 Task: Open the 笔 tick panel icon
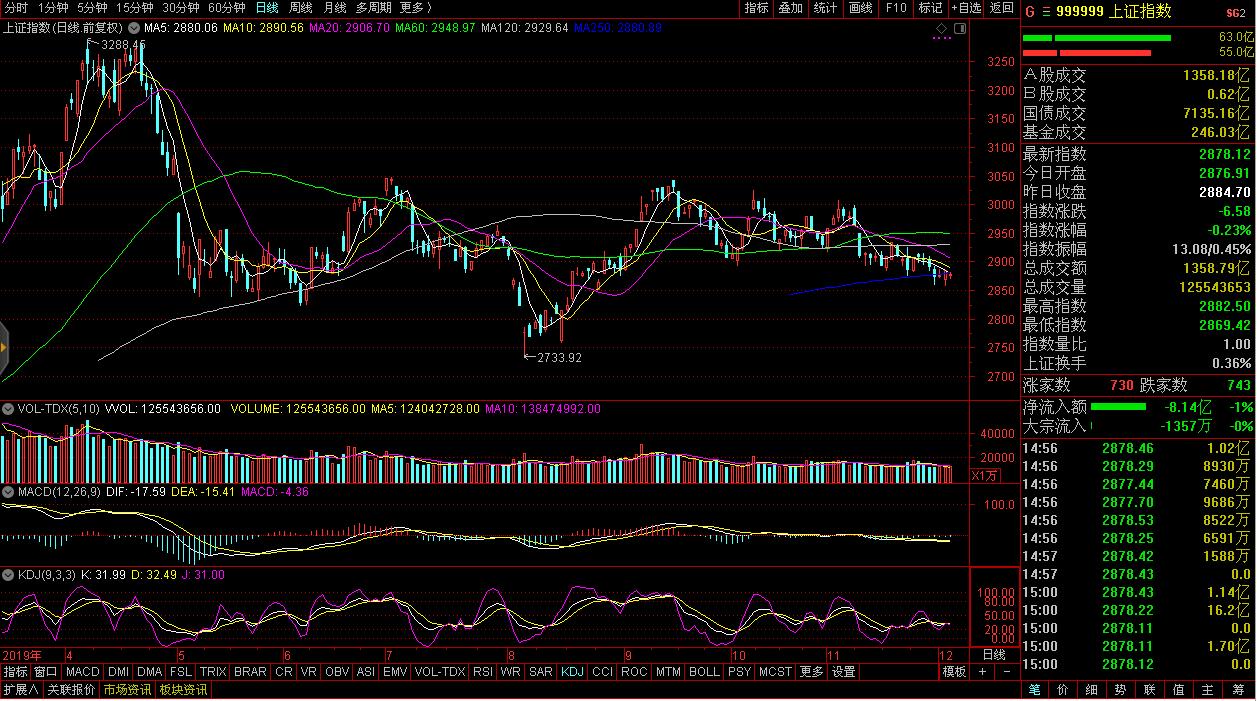coord(1034,690)
